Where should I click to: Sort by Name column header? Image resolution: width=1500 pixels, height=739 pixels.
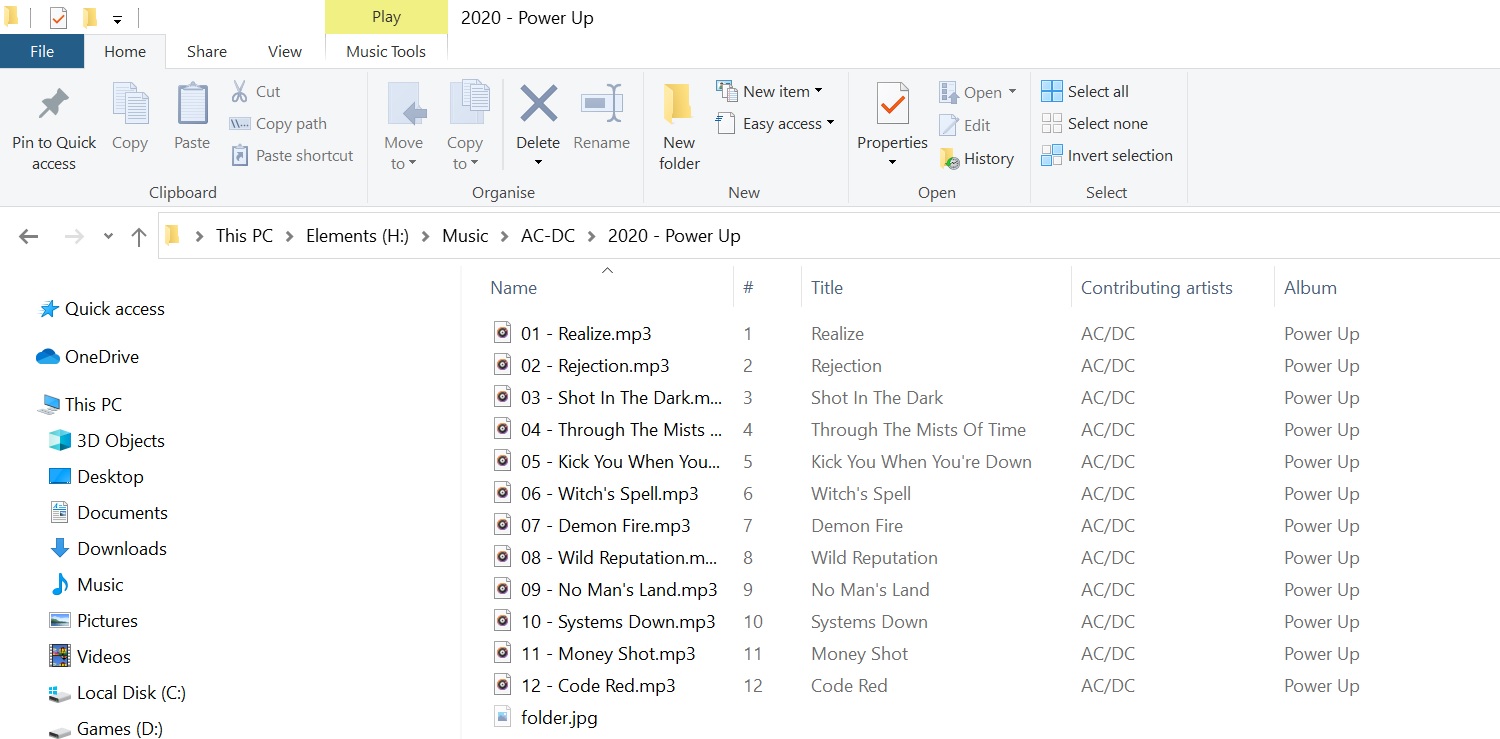(x=513, y=288)
